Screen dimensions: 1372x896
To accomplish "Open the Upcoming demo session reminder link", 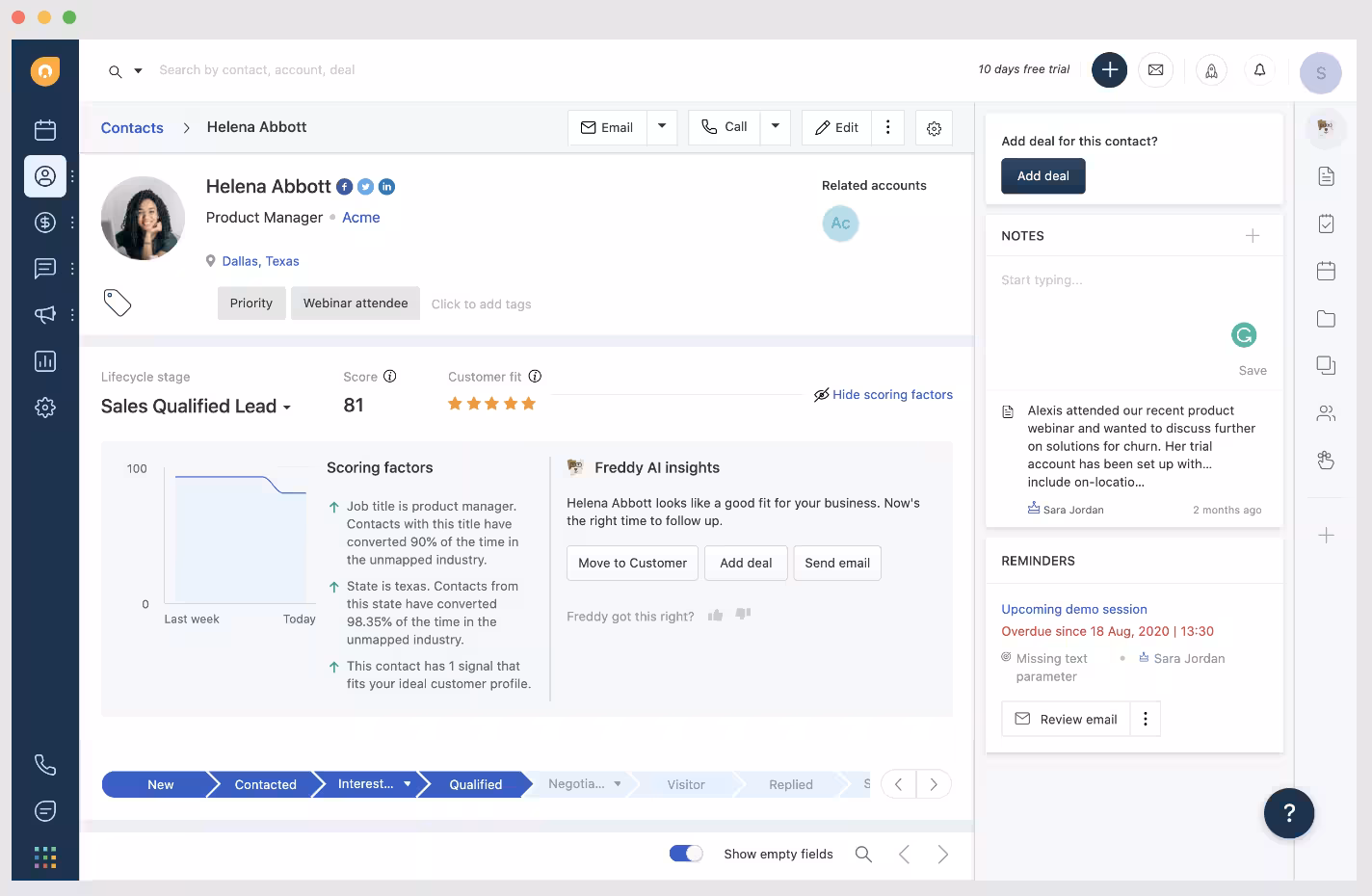I will click(1073, 610).
